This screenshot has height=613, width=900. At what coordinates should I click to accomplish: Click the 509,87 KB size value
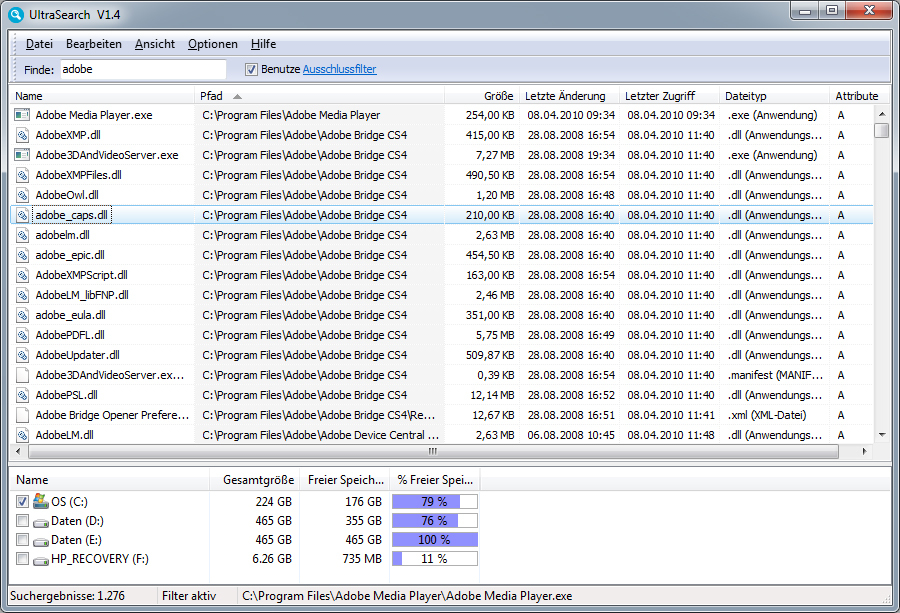[x=490, y=355]
